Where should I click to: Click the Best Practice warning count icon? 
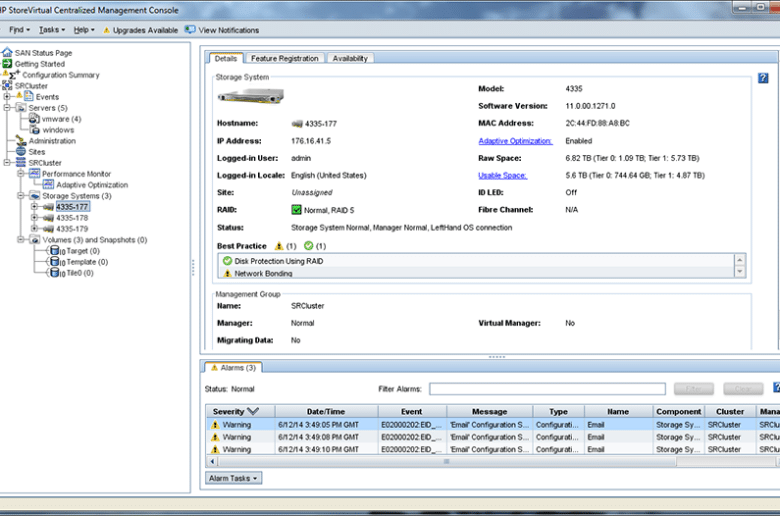pyautogui.click(x=279, y=246)
